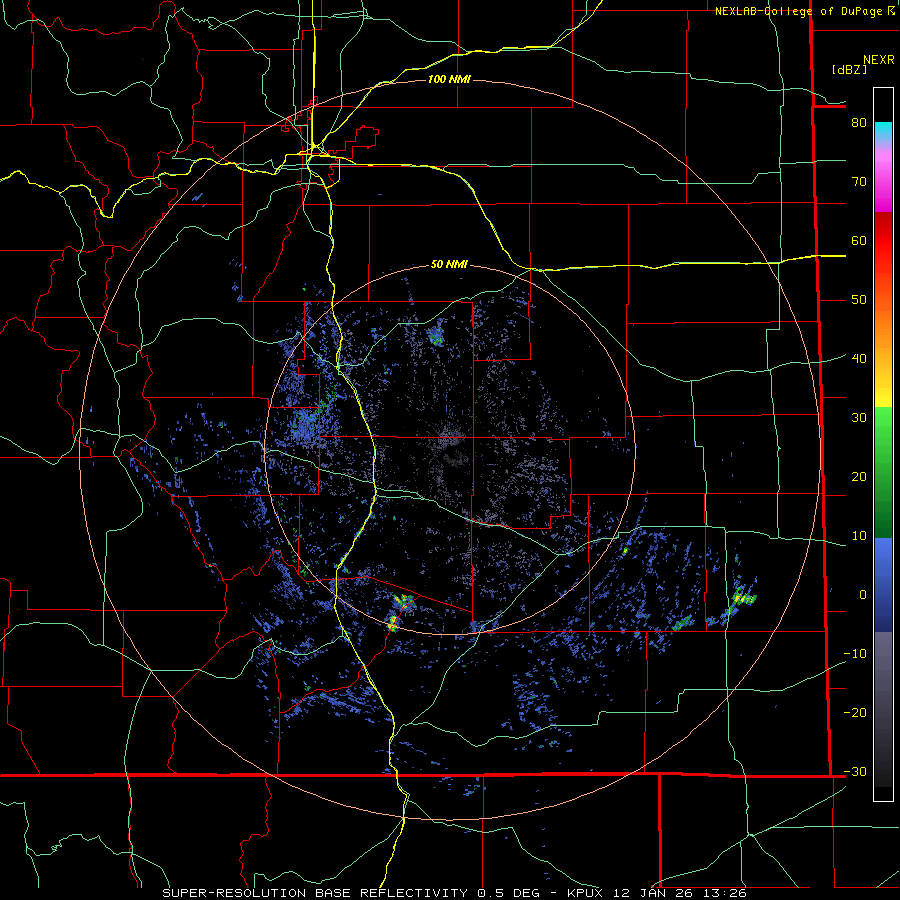The image size is (900, 900).
Task: Click the SUPER-RESOLUTION BASE REFLECTIVITY caption text
Action: pos(315,893)
